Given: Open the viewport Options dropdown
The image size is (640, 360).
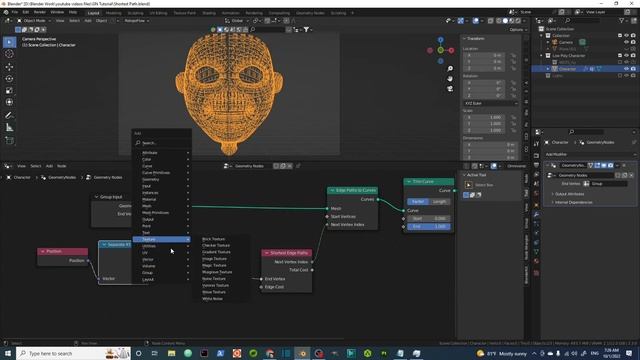Looking at the screenshot, I should (518, 29).
